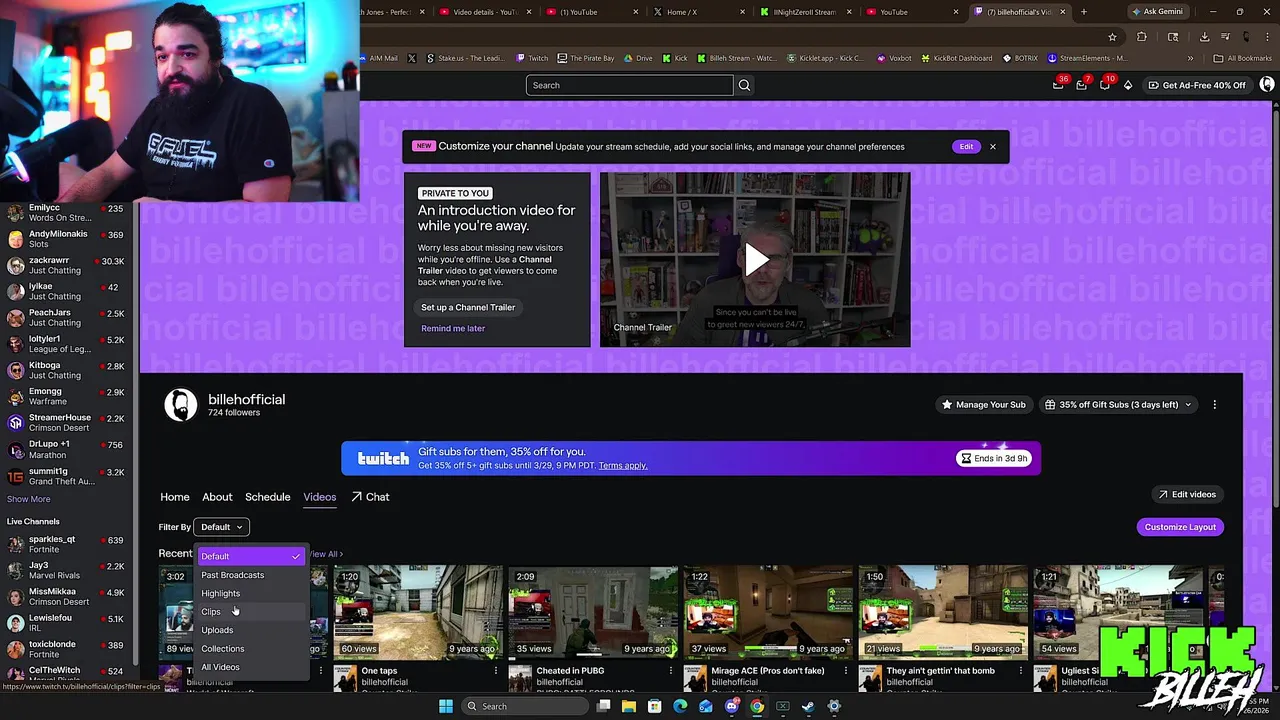Click the Twitch search input field
Screen dimensions: 1280x720
[629, 85]
